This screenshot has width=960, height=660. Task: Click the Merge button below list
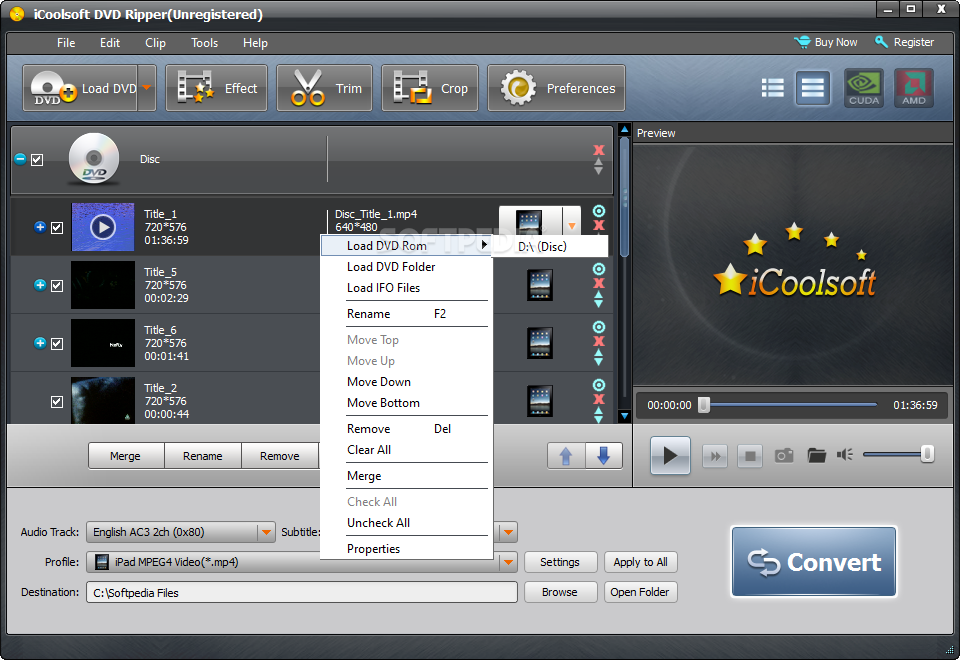[x=126, y=456]
